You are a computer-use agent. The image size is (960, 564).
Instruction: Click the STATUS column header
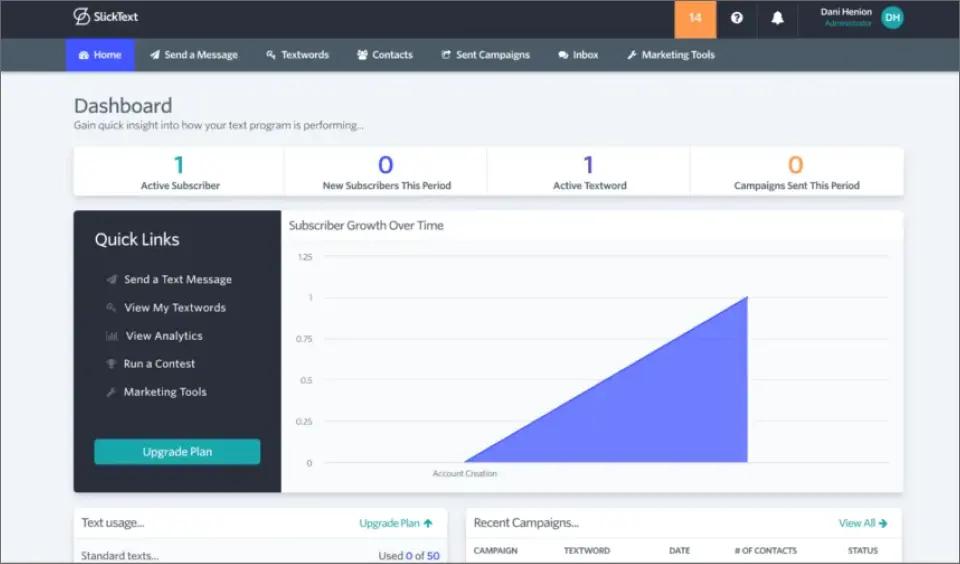point(863,551)
